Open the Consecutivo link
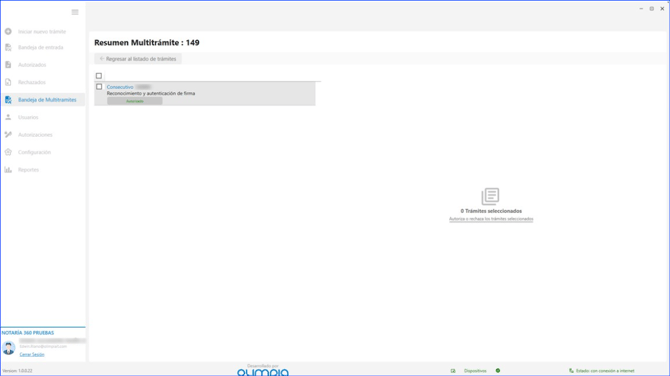Screen dimensions: 670x376 (x=120, y=87)
